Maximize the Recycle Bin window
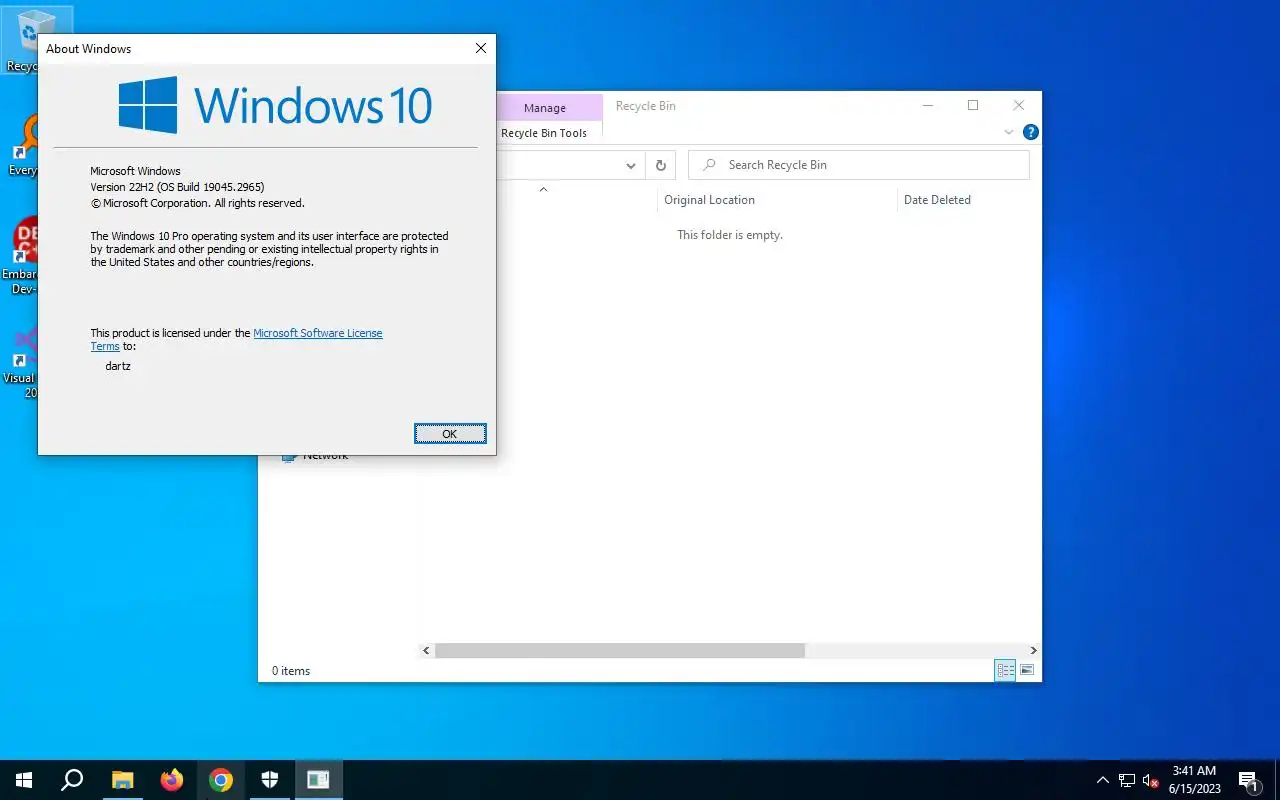Image resolution: width=1280 pixels, height=800 pixels. coord(973,105)
